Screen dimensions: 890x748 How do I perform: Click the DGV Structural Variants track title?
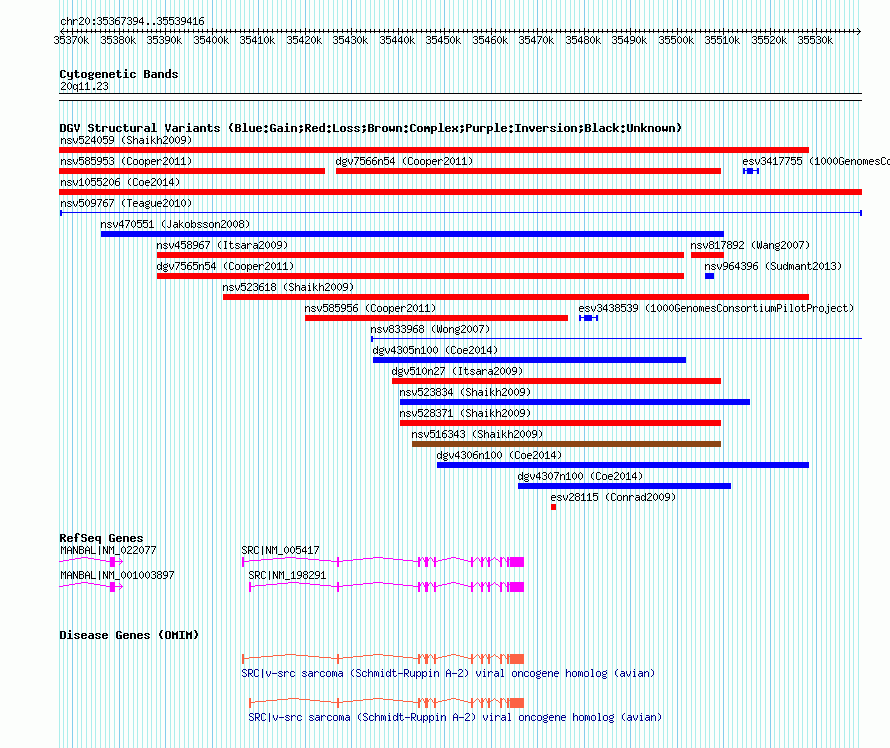(371, 128)
